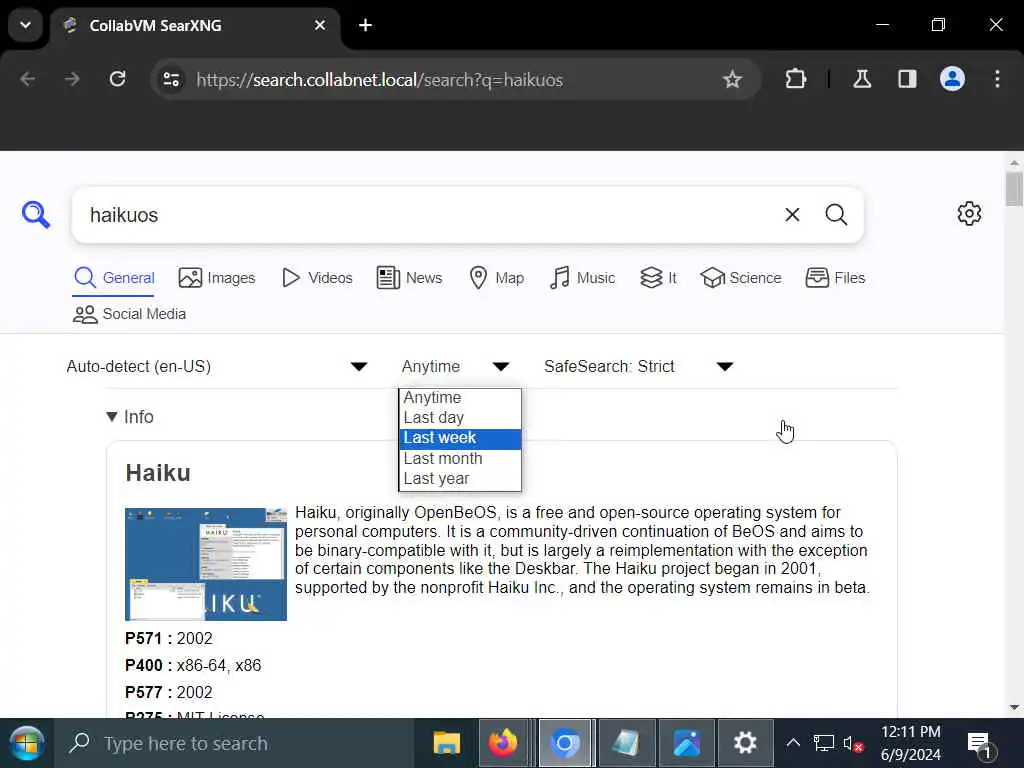Open language dropdown Auto-detect (en-US)
This screenshot has height=768, width=1024.
click(217, 366)
